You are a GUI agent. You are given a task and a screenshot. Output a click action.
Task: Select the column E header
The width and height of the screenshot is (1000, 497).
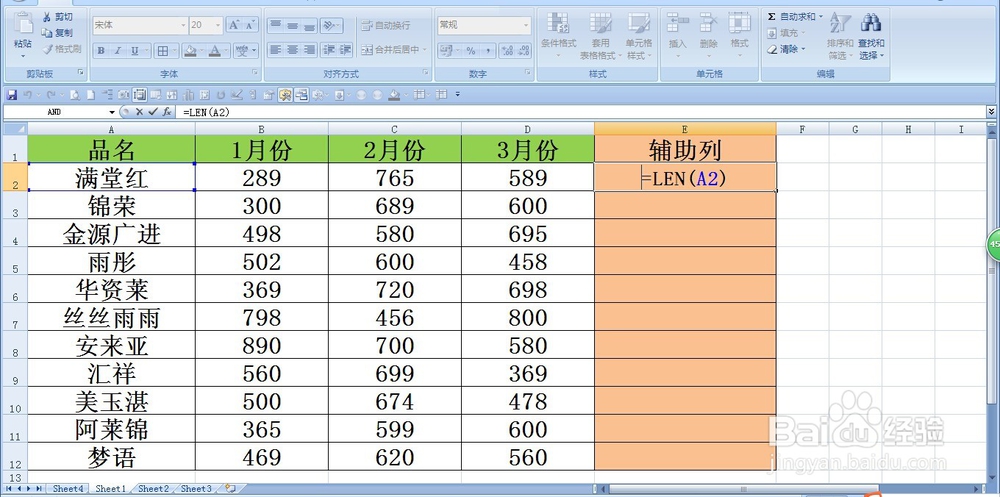(685, 129)
